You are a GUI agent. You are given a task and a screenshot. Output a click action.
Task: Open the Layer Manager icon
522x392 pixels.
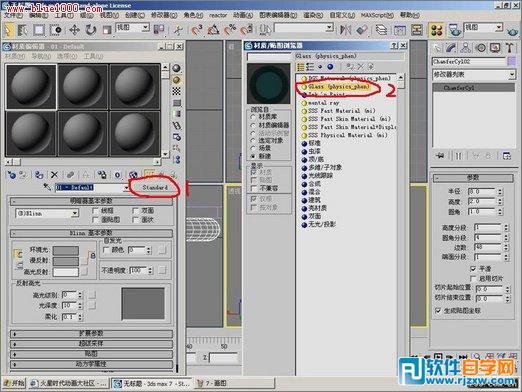point(381,30)
